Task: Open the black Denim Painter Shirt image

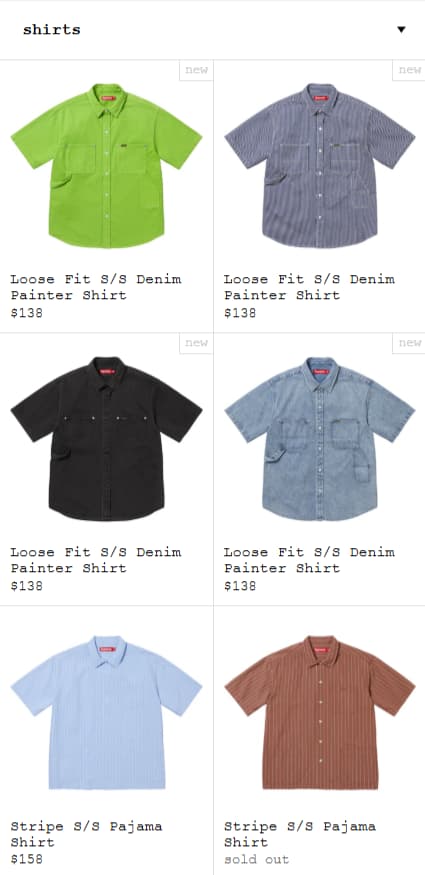Action: pyautogui.click(x=107, y=439)
